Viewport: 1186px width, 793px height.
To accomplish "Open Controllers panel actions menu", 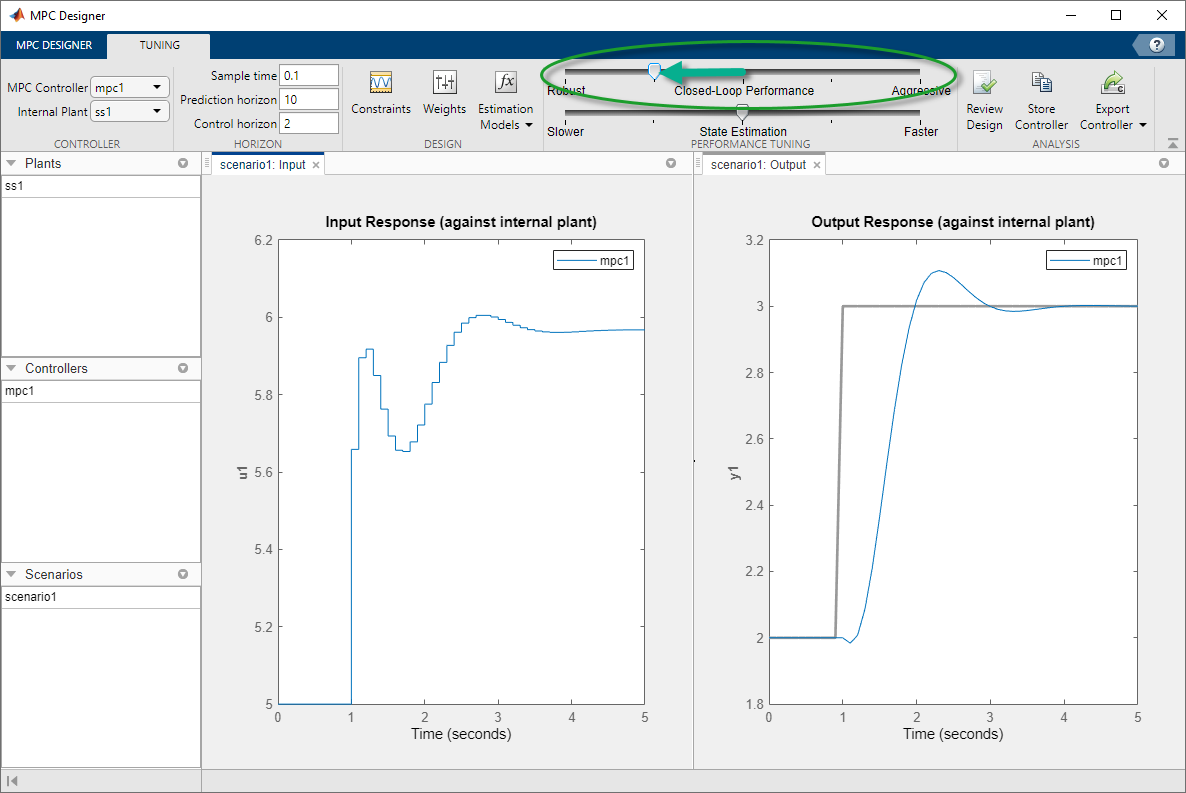I will 183,369.
